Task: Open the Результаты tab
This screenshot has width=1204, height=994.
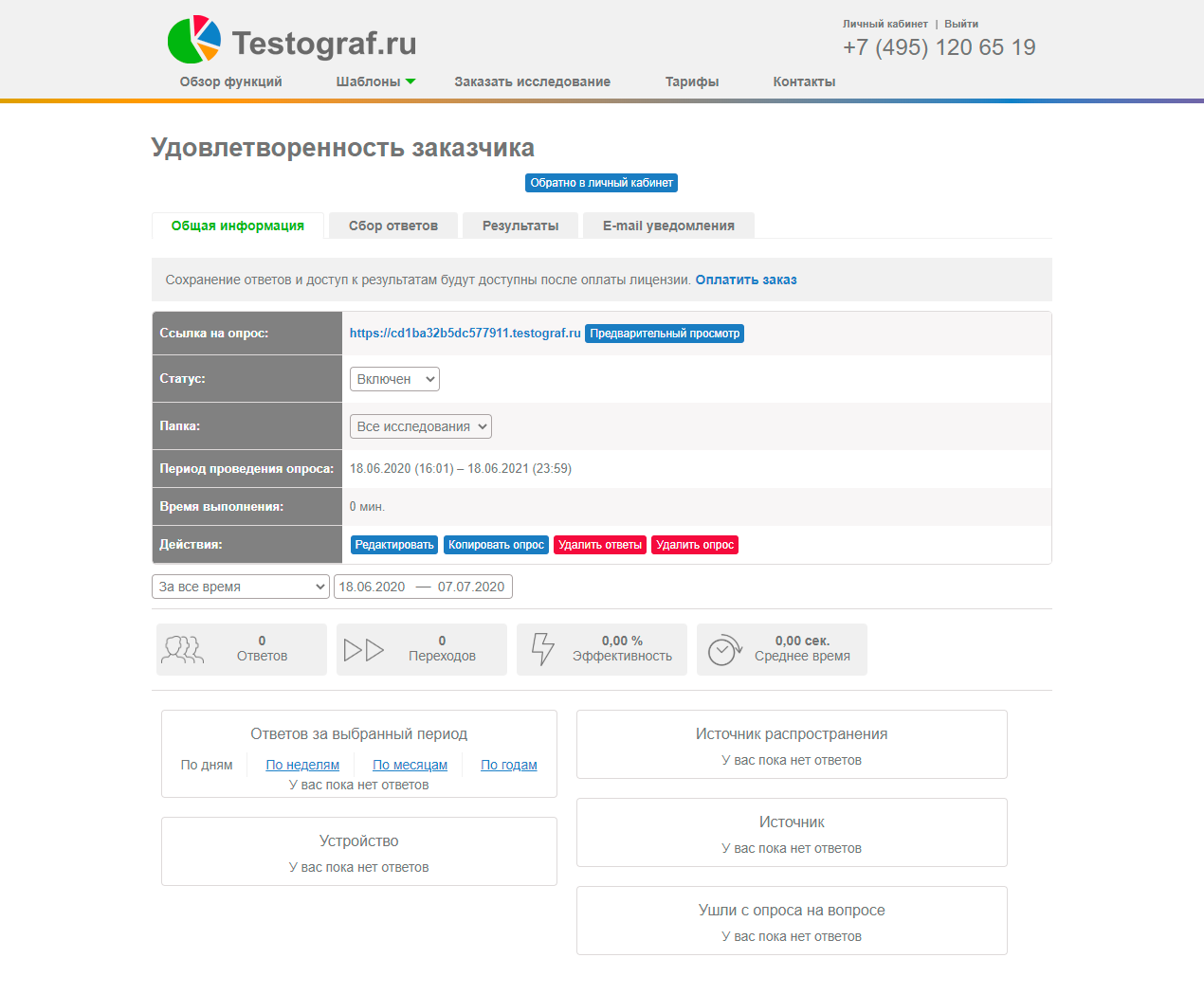Action: pos(520,226)
